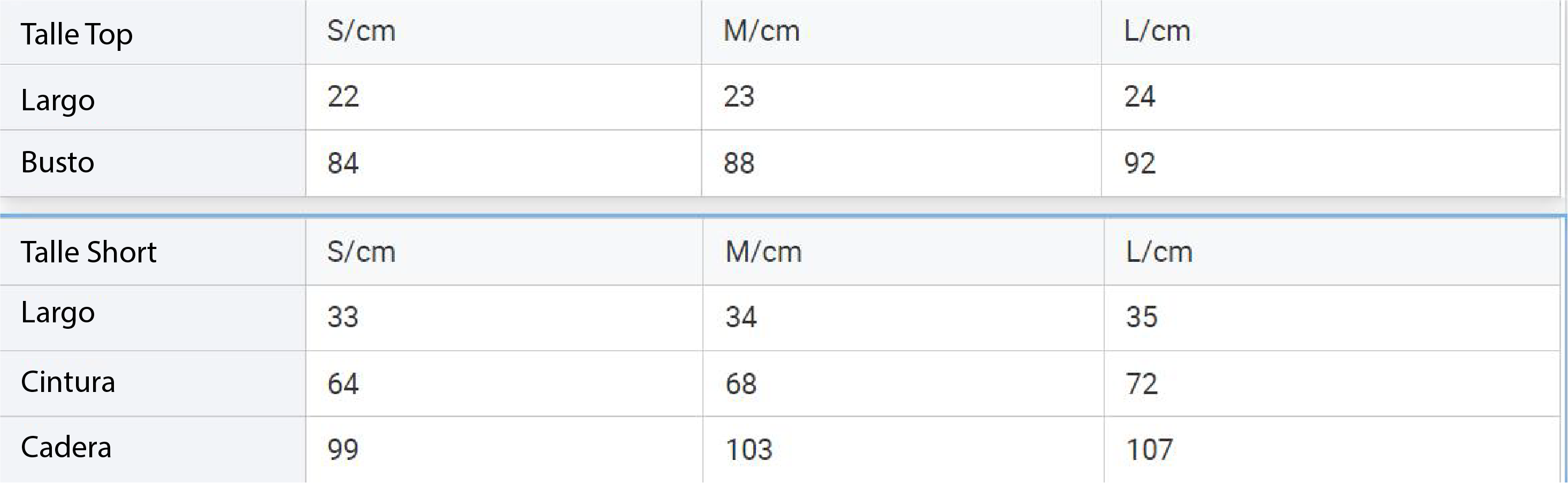Click Short Largo value 35
The height and width of the screenshot is (483, 1568).
coord(1141,316)
